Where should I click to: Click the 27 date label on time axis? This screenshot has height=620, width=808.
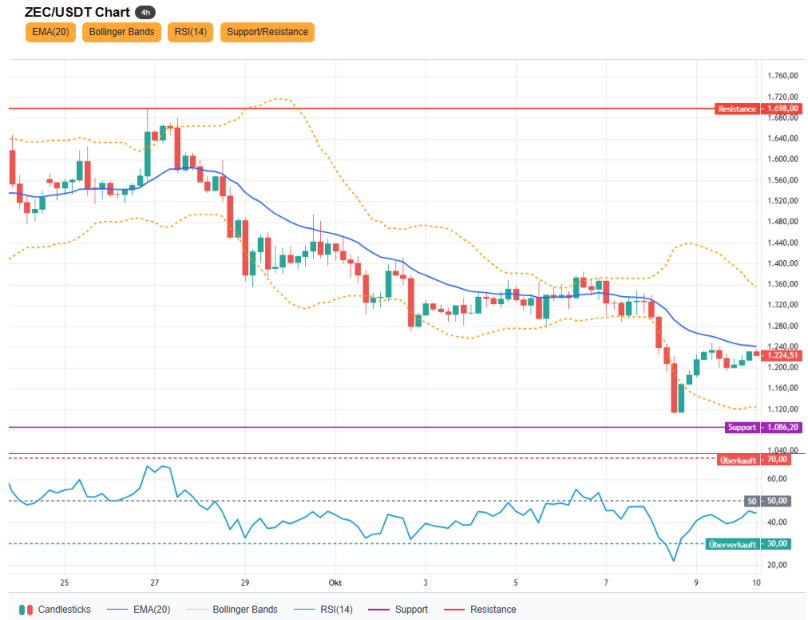155,583
